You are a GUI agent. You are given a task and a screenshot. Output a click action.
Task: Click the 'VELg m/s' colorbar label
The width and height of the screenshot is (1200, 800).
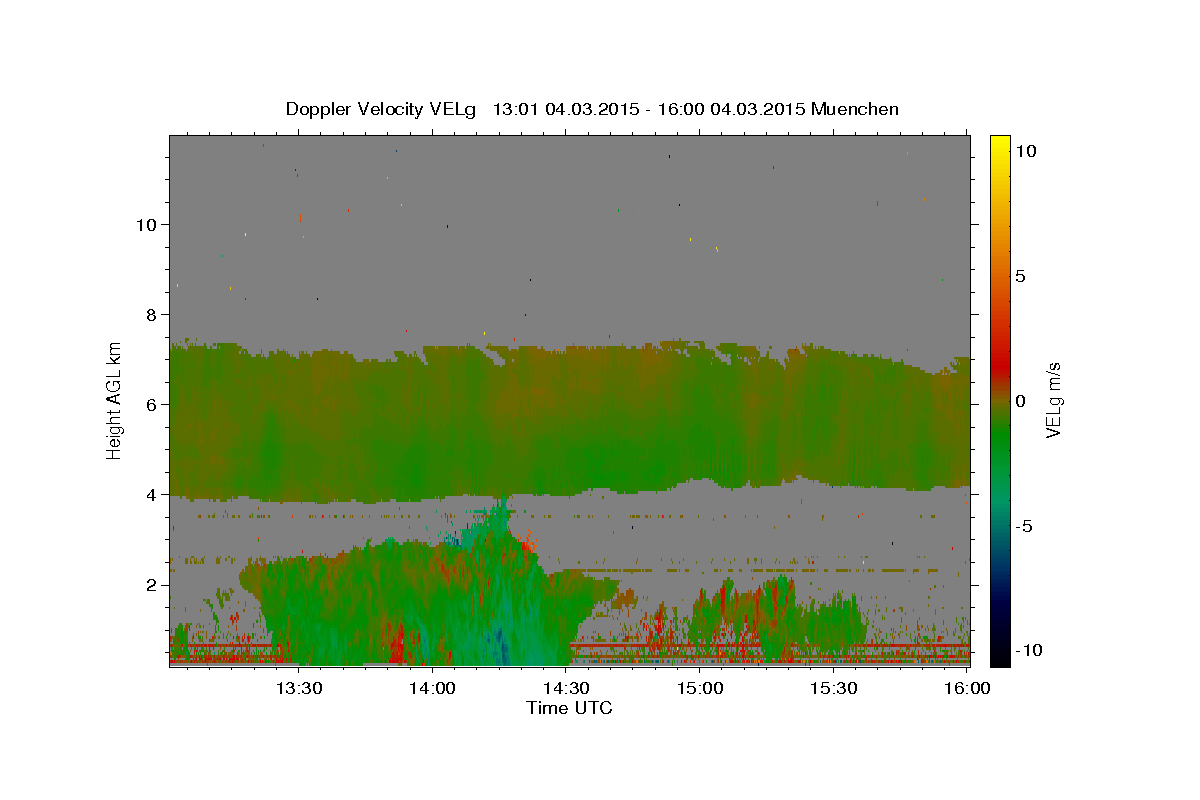click(1053, 399)
